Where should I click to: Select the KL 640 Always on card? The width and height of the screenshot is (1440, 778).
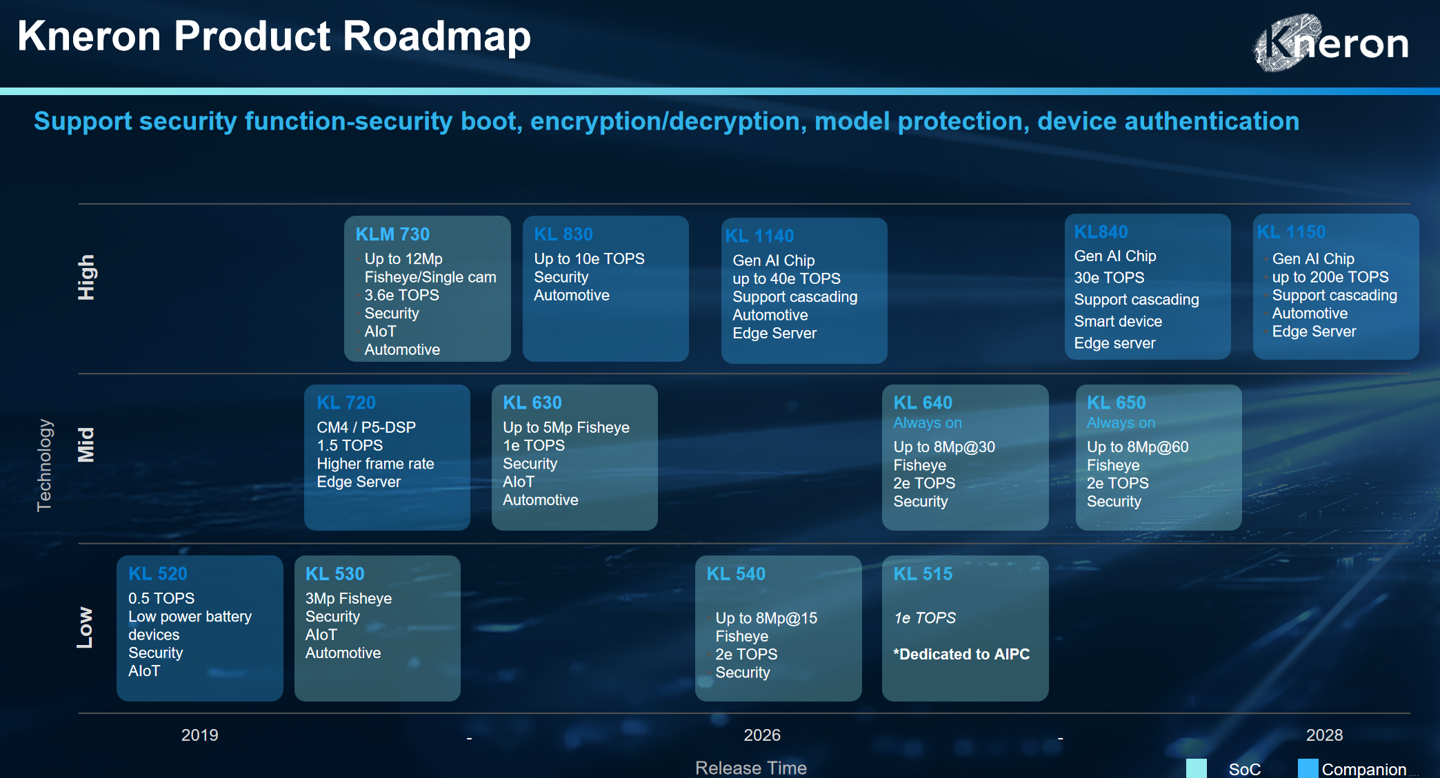point(965,457)
